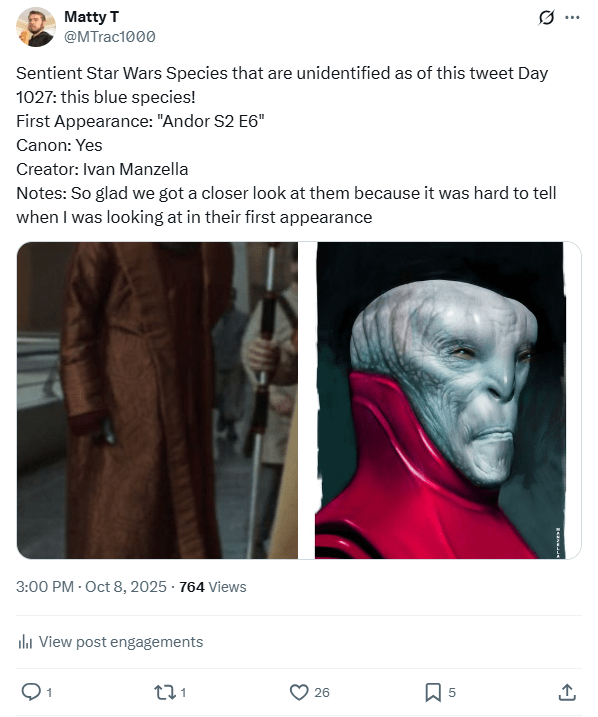Viewport: 598px width, 717px height.
Task: Open Matty T's profile avatar
Action: pos(36,27)
